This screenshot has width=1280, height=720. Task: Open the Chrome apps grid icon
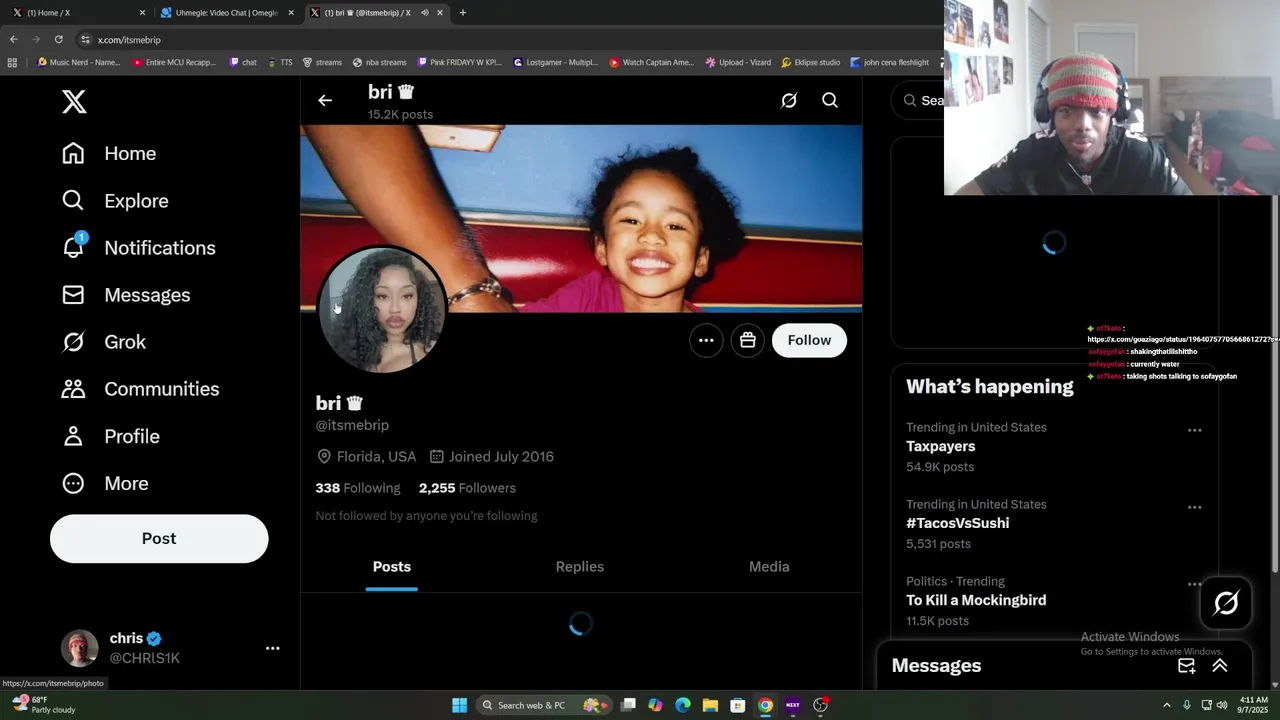(x=12, y=62)
